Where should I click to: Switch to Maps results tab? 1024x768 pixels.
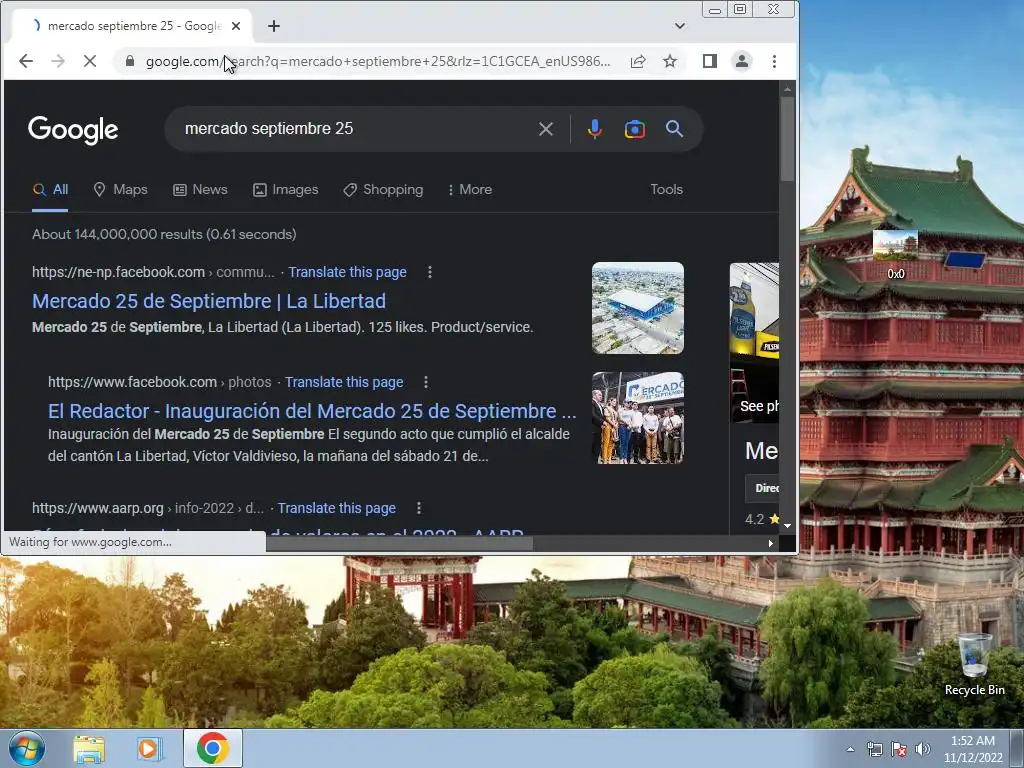click(x=121, y=189)
